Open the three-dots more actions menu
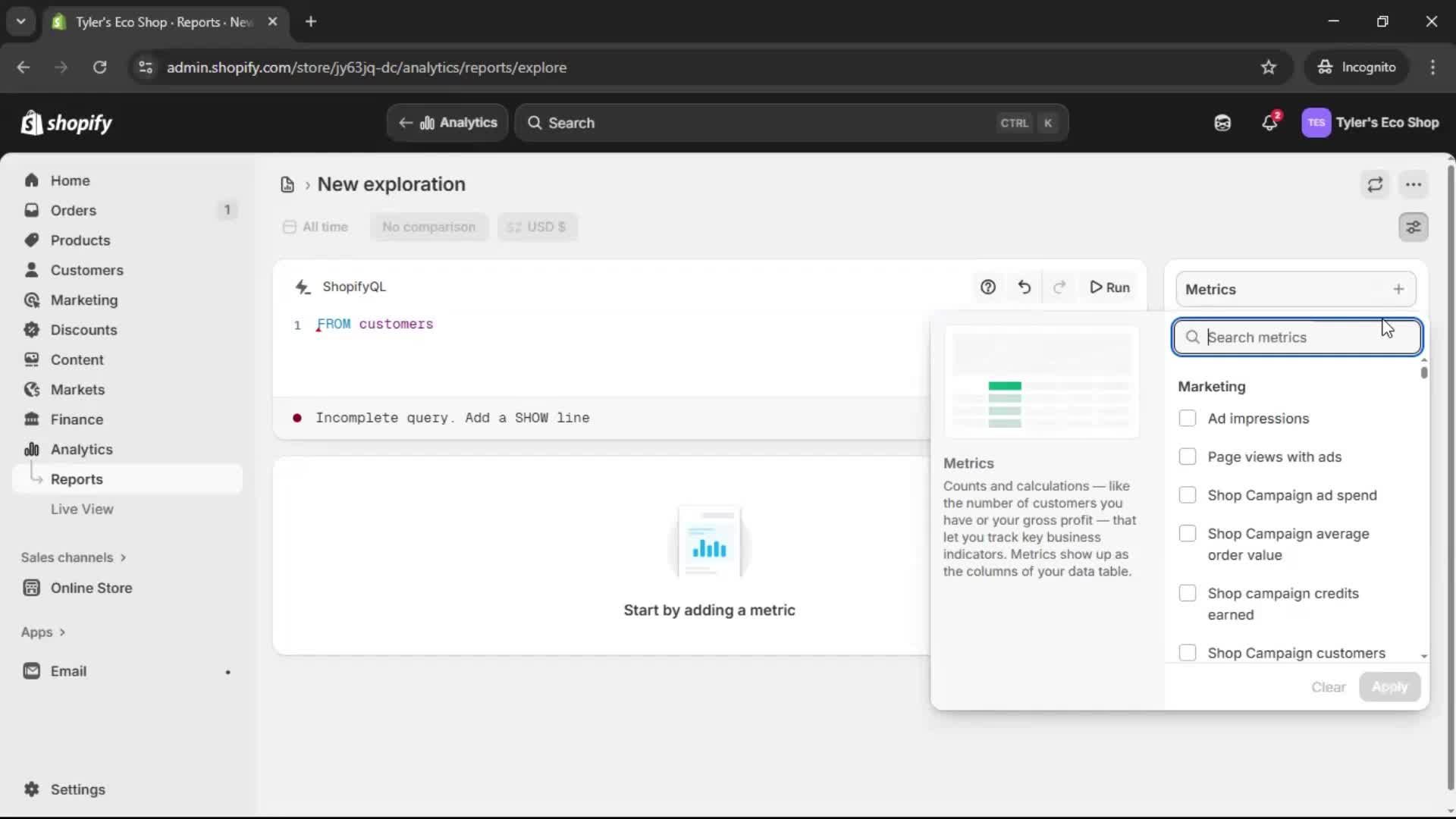1456x819 pixels. pyautogui.click(x=1413, y=184)
